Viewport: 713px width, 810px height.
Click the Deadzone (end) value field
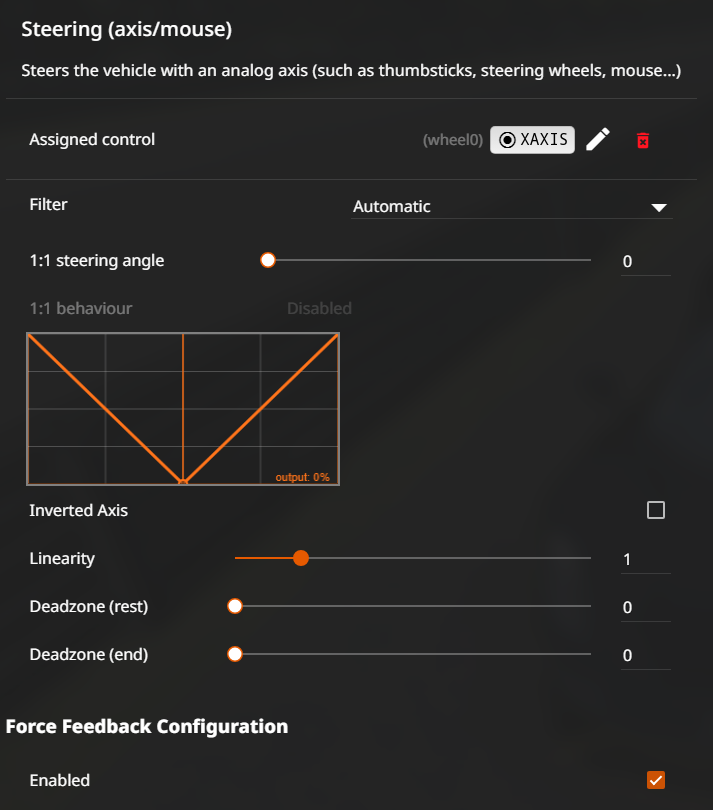pos(646,655)
